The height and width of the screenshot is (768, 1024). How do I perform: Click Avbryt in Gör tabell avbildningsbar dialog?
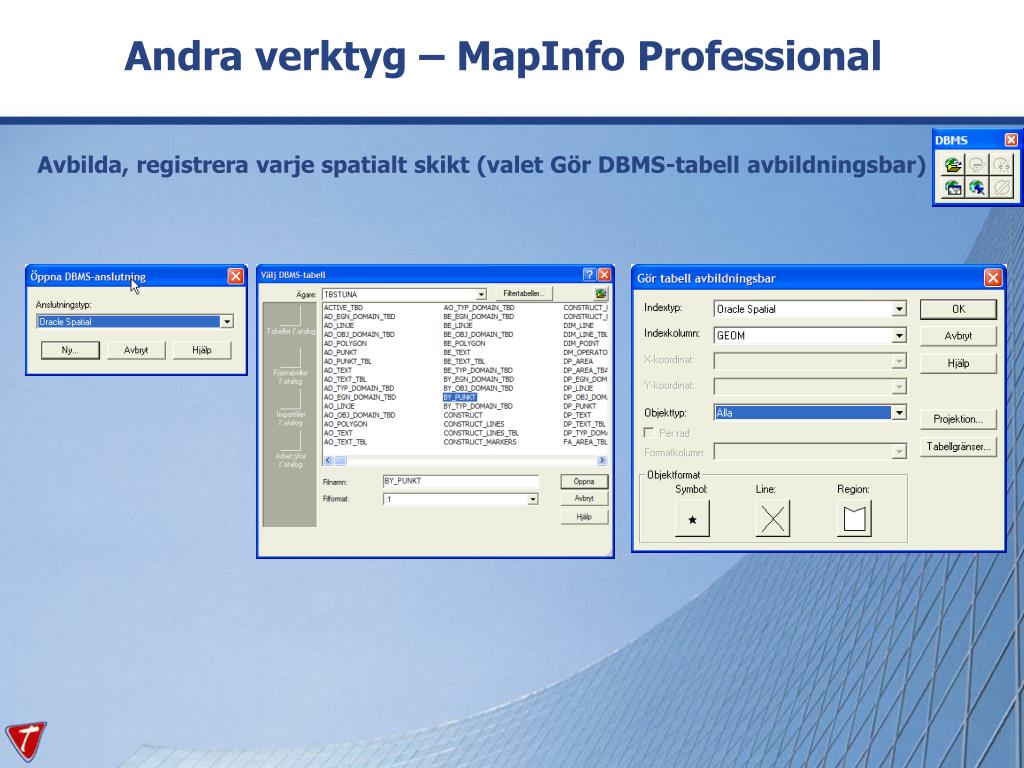pyautogui.click(x=958, y=336)
